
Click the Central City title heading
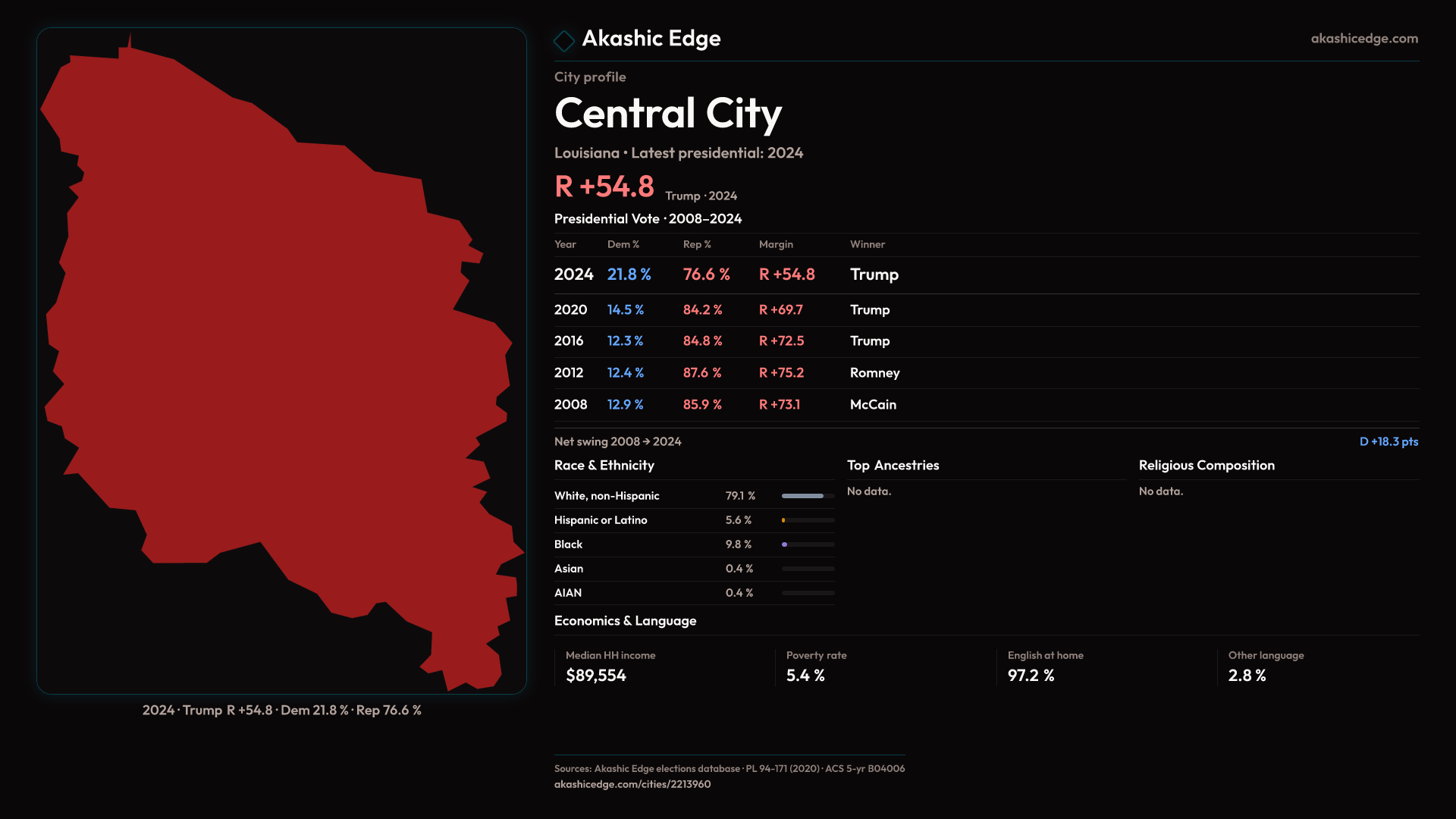point(667,114)
